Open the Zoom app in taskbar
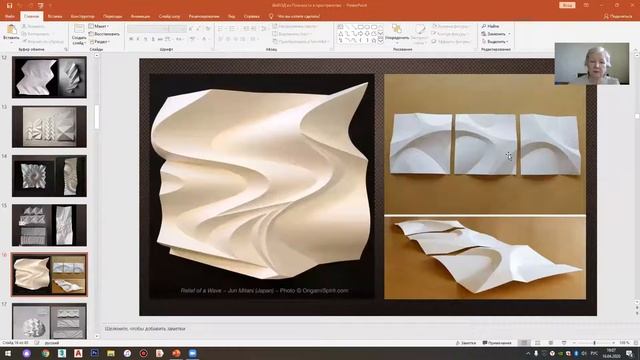 pyautogui.click(x=193, y=353)
